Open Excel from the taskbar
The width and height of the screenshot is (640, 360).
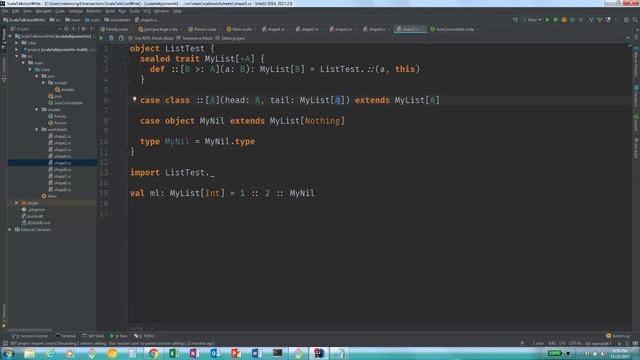[x=174, y=353]
